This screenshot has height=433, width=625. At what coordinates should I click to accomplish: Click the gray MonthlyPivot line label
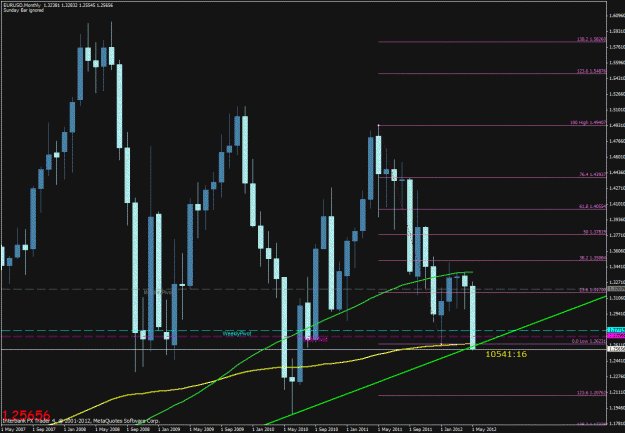coord(157,292)
